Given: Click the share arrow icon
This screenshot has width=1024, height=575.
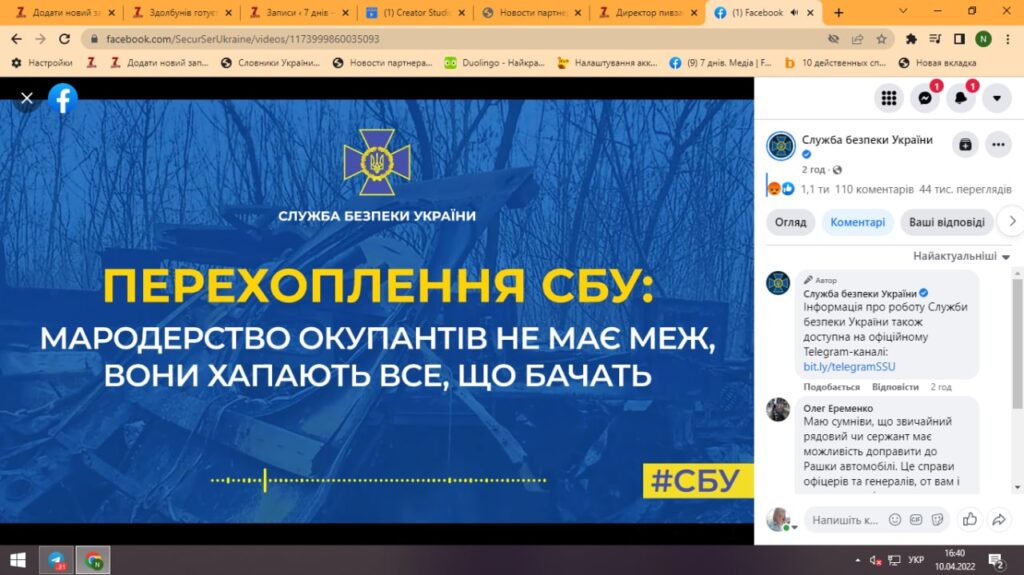Looking at the screenshot, I should 998,519.
